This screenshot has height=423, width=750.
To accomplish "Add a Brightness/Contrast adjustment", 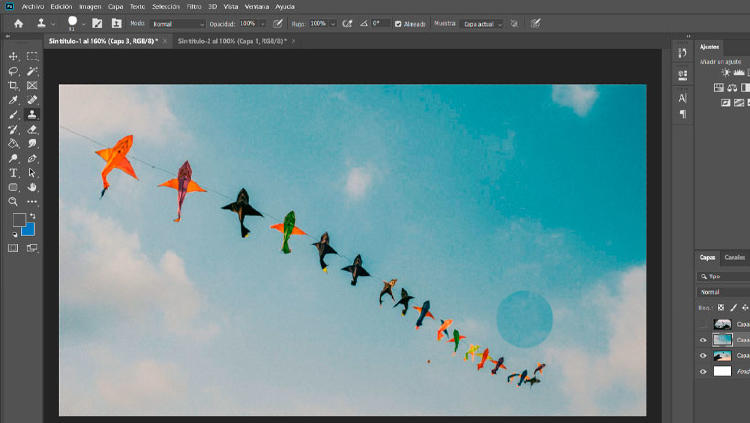I will tap(726, 73).
